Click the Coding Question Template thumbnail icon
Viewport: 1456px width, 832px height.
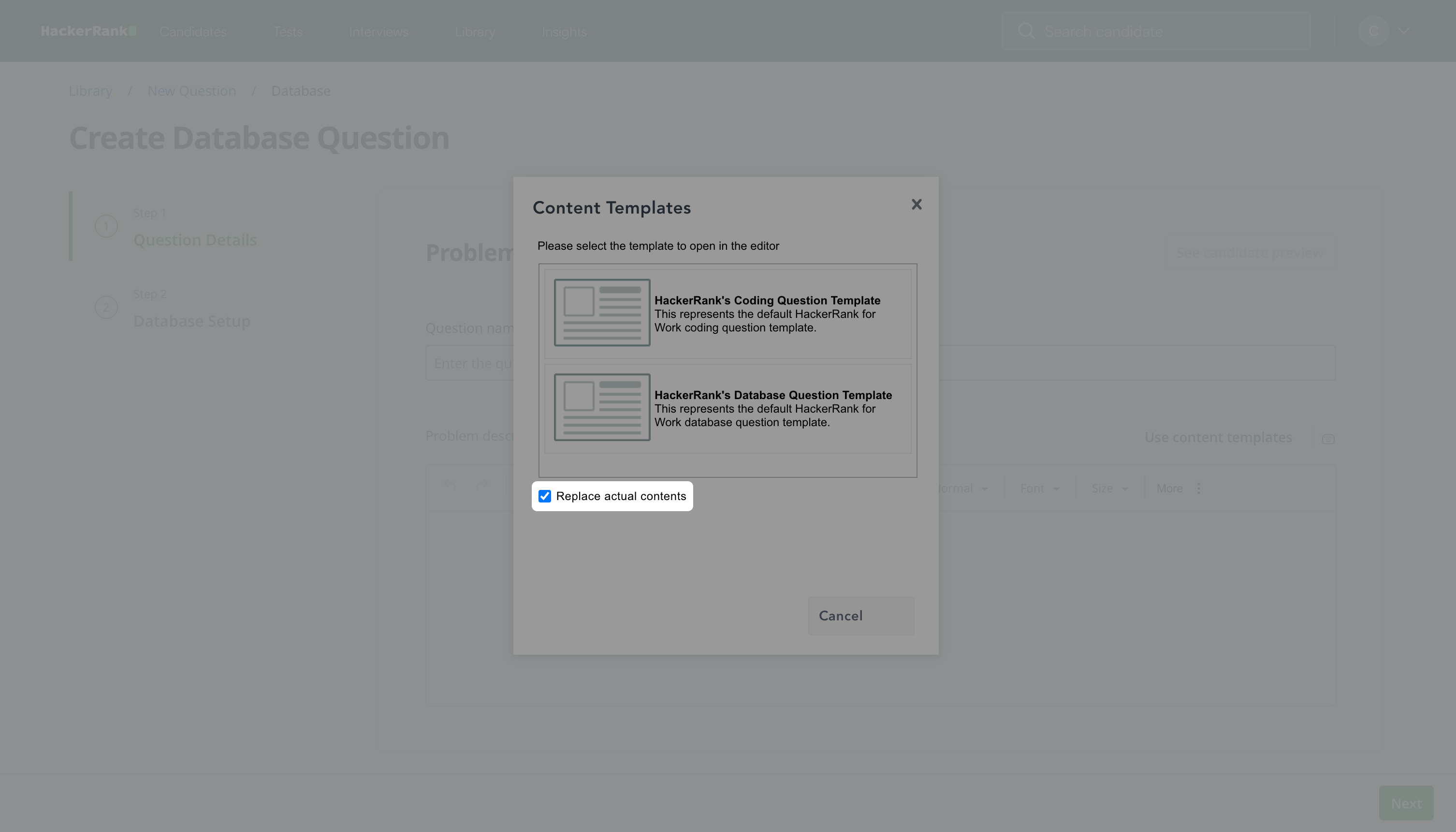[x=601, y=313]
